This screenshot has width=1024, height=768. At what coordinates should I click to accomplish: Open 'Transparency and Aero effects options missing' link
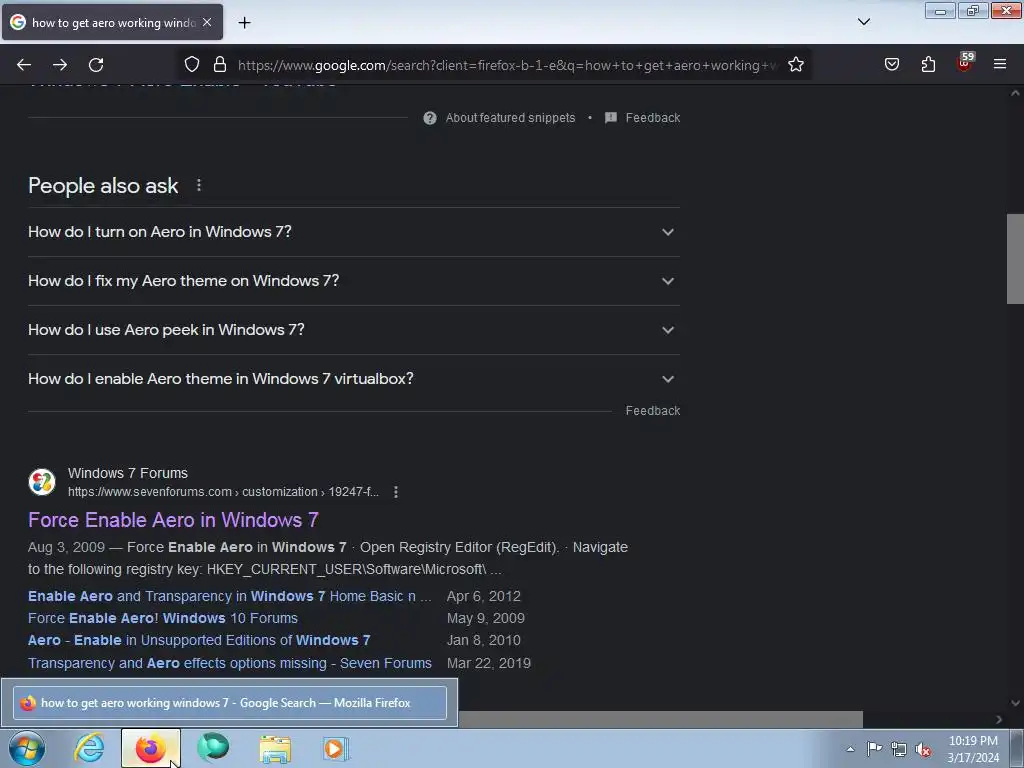230,664
